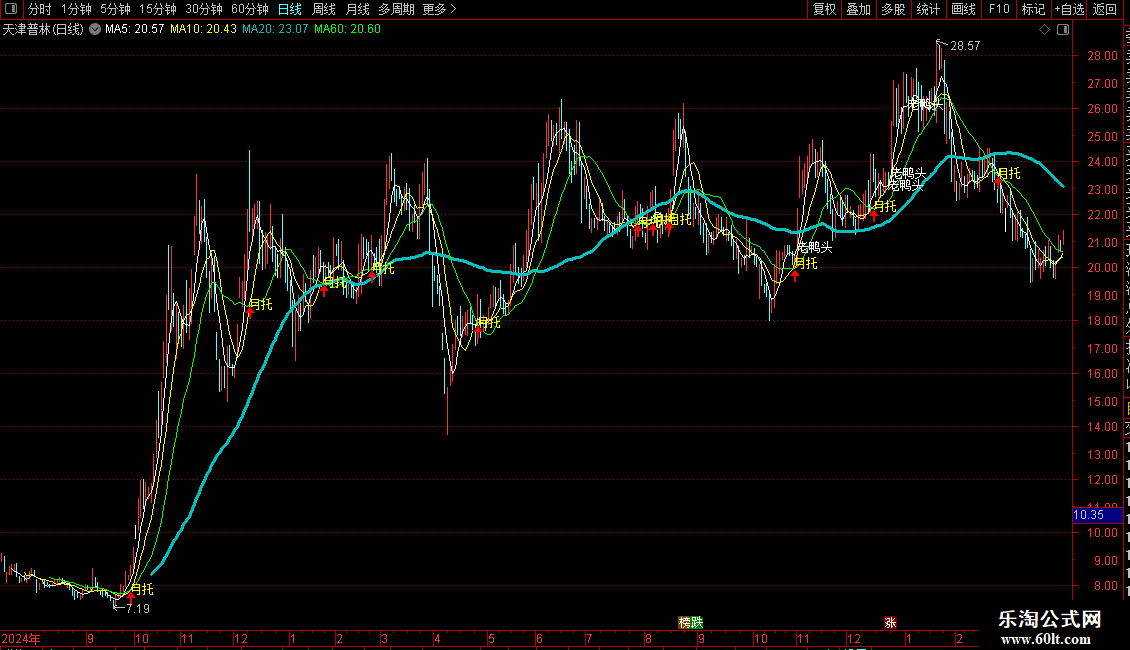Switch to the 分时 tab
This screenshot has width=1130, height=650.
click(x=39, y=9)
